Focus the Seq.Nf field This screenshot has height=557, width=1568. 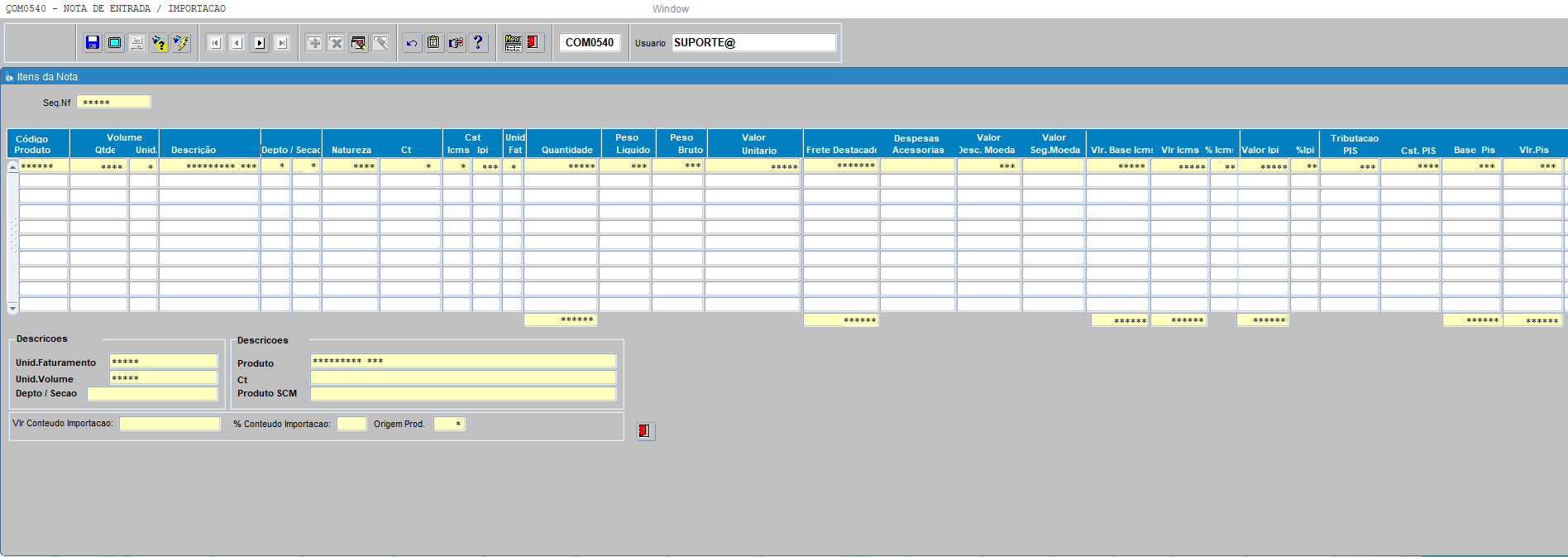(113, 102)
